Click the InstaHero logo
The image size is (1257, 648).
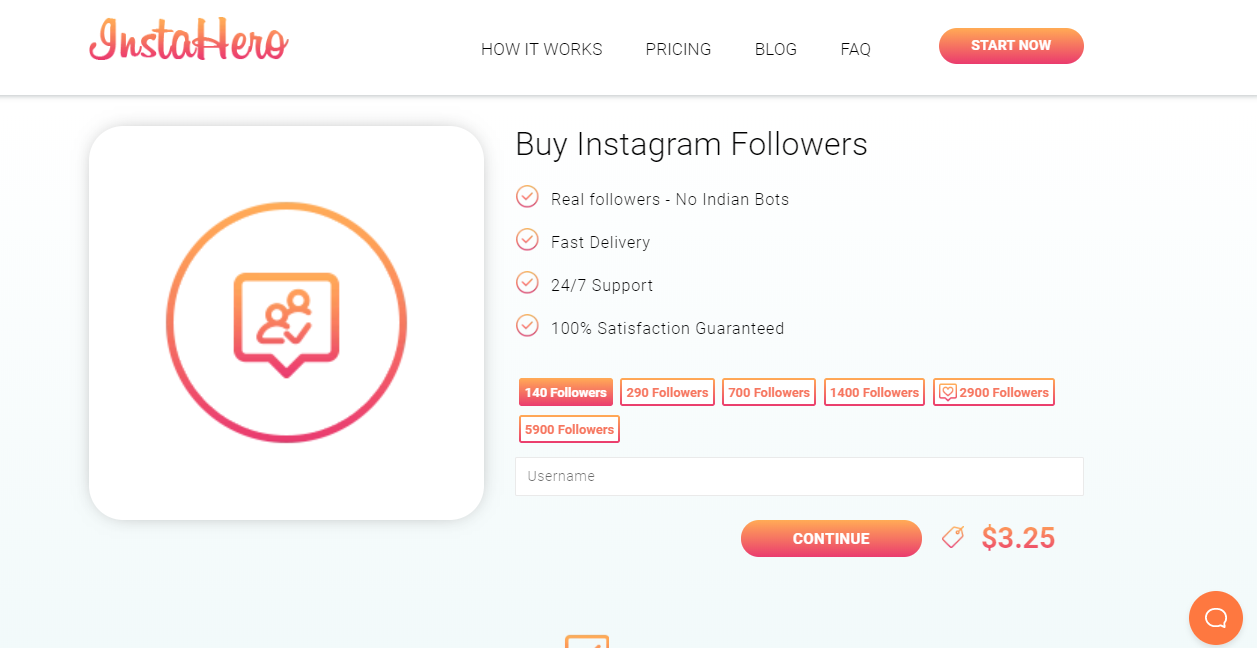(x=188, y=42)
